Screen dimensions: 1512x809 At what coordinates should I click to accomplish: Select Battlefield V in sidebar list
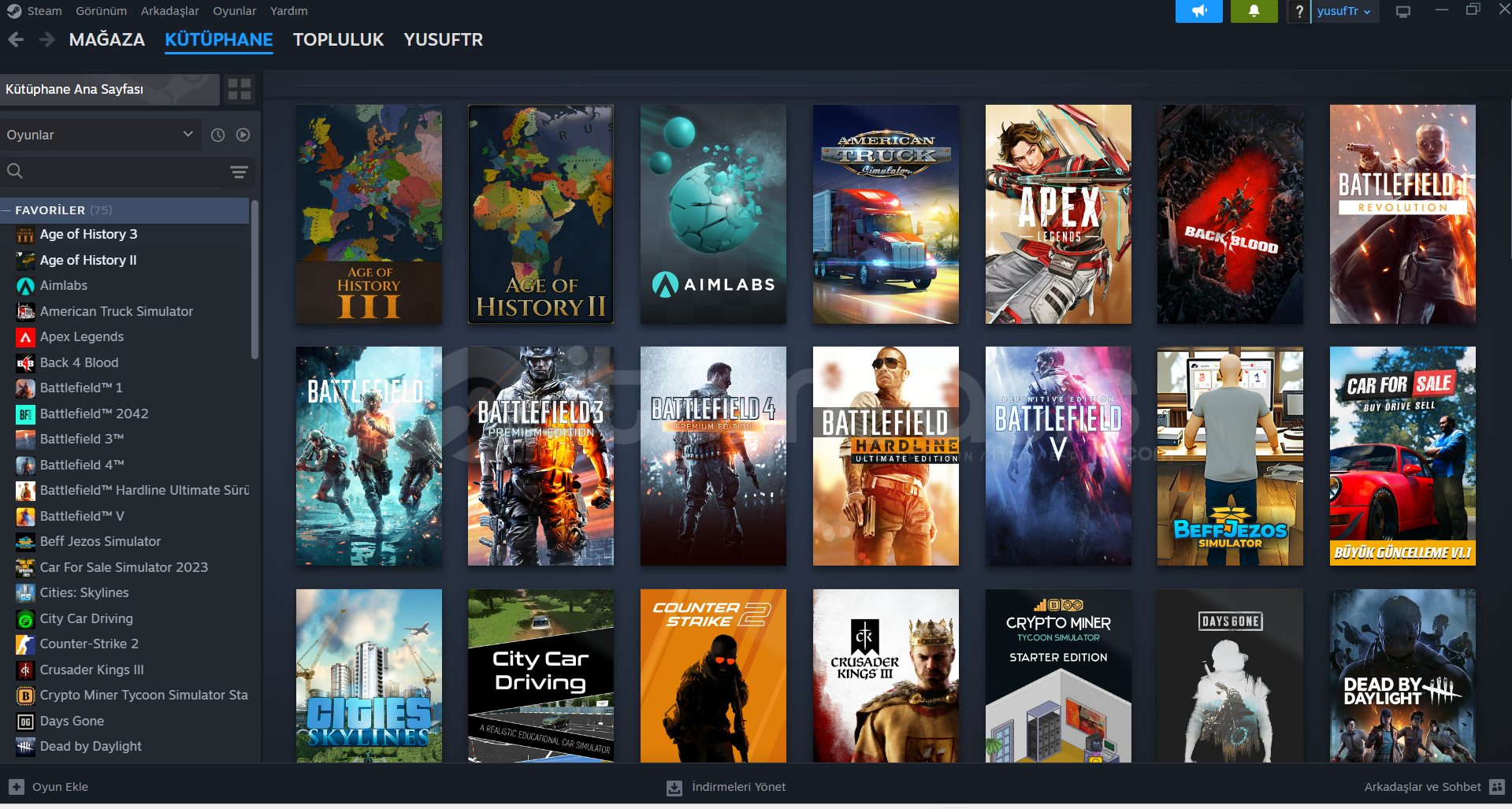pyautogui.click(x=126, y=517)
